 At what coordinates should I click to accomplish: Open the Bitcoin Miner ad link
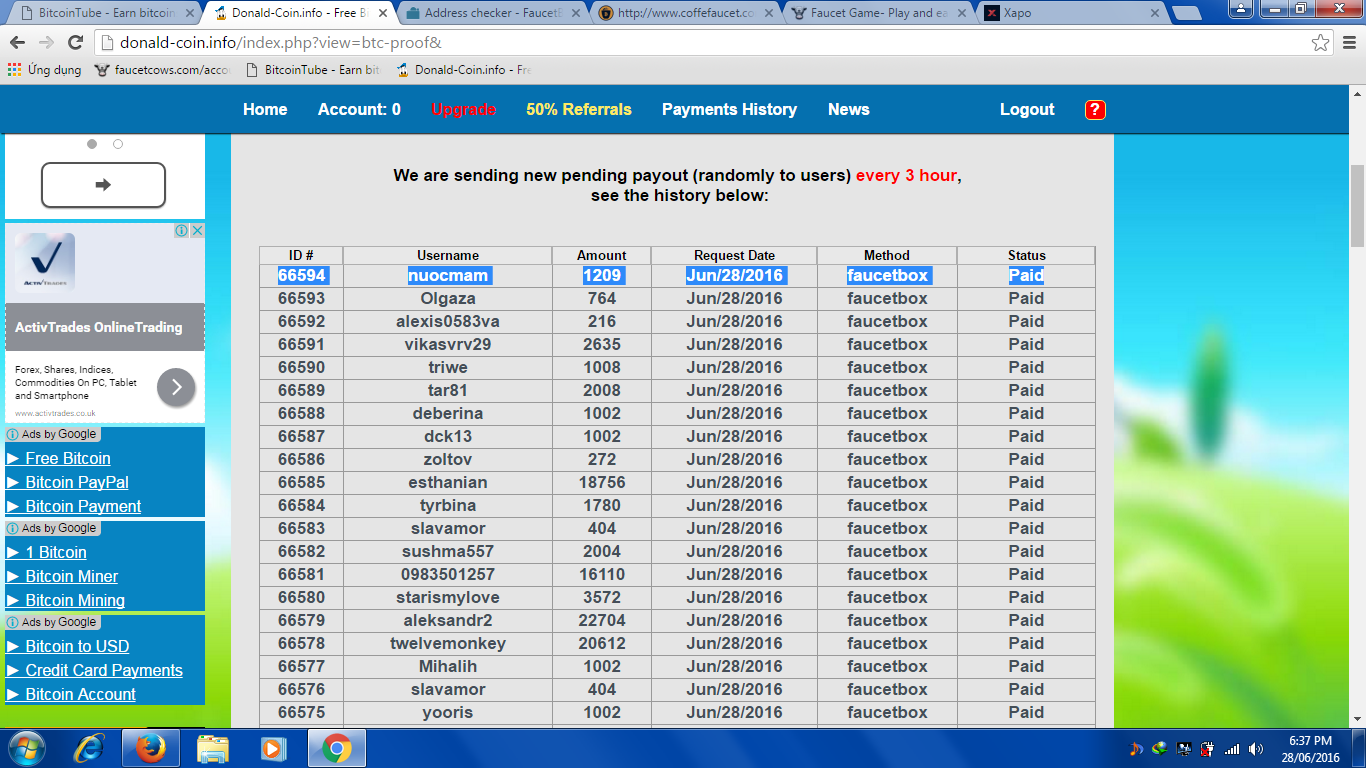[72, 576]
